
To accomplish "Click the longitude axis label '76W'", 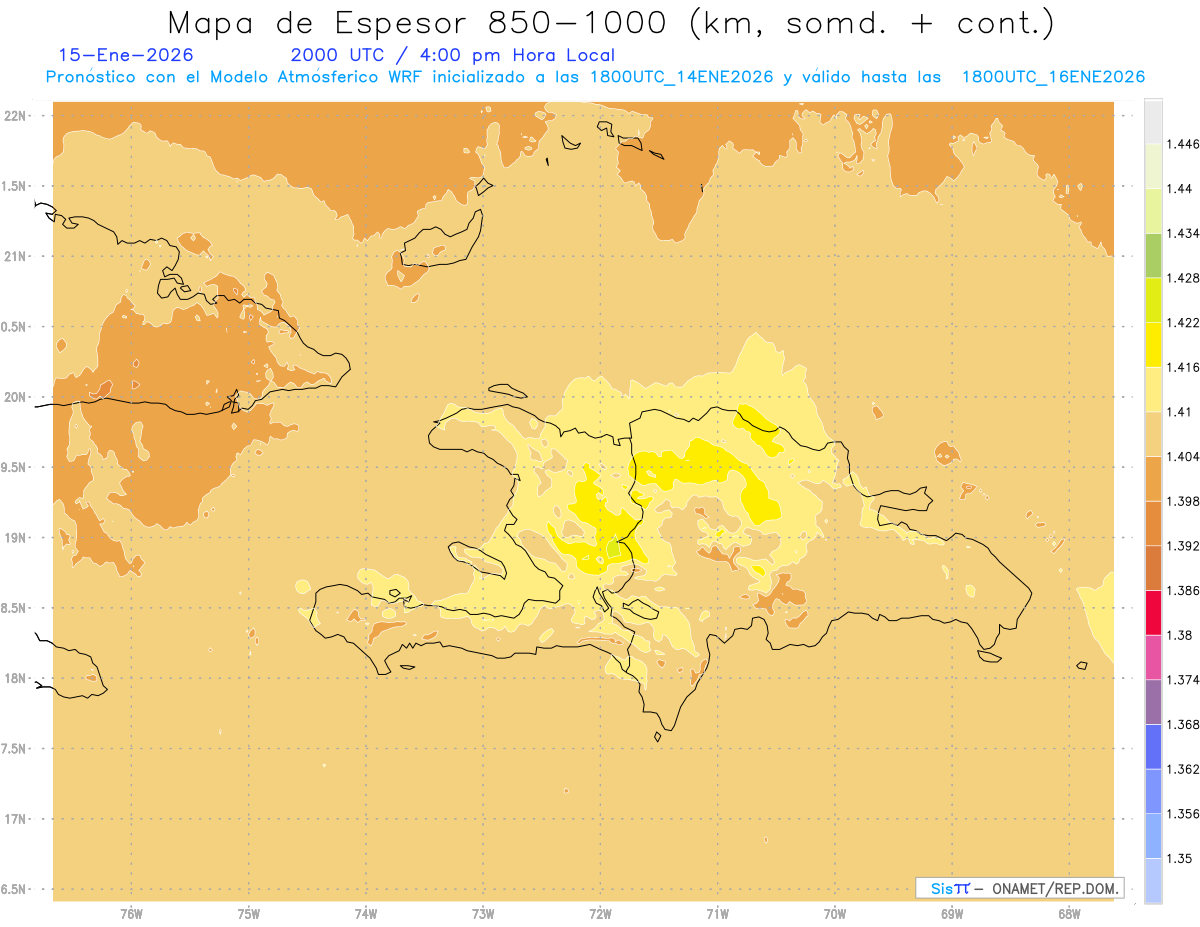I will 131,913.
